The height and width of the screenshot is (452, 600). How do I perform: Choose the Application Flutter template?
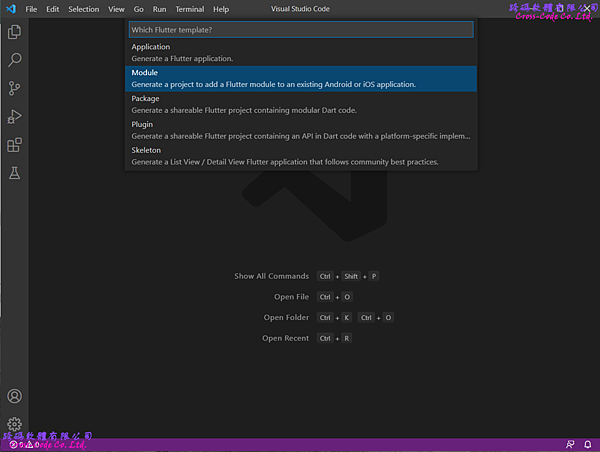(x=300, y=52)
